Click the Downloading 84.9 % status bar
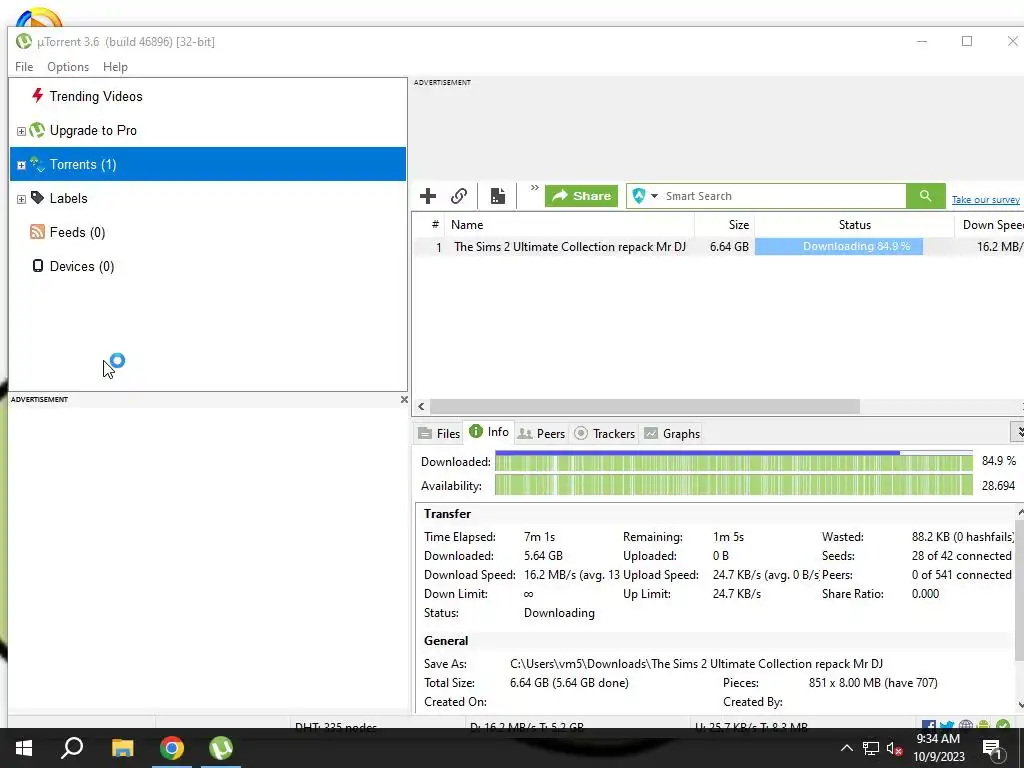 point(839,246)
